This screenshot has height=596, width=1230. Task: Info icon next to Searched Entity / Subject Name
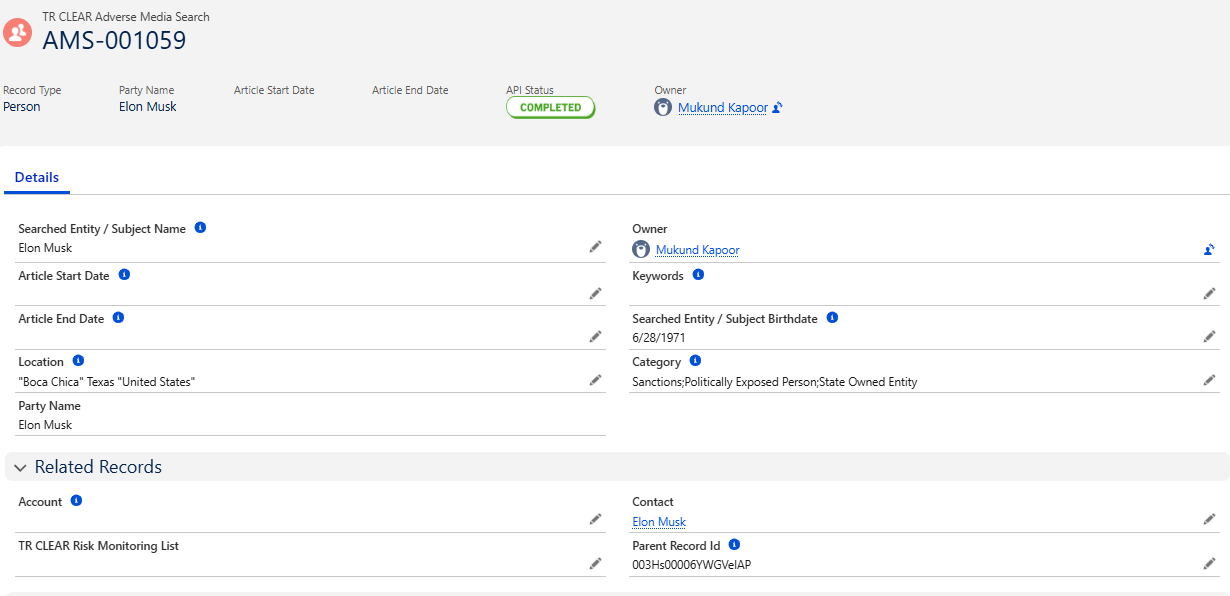[200, 228]
